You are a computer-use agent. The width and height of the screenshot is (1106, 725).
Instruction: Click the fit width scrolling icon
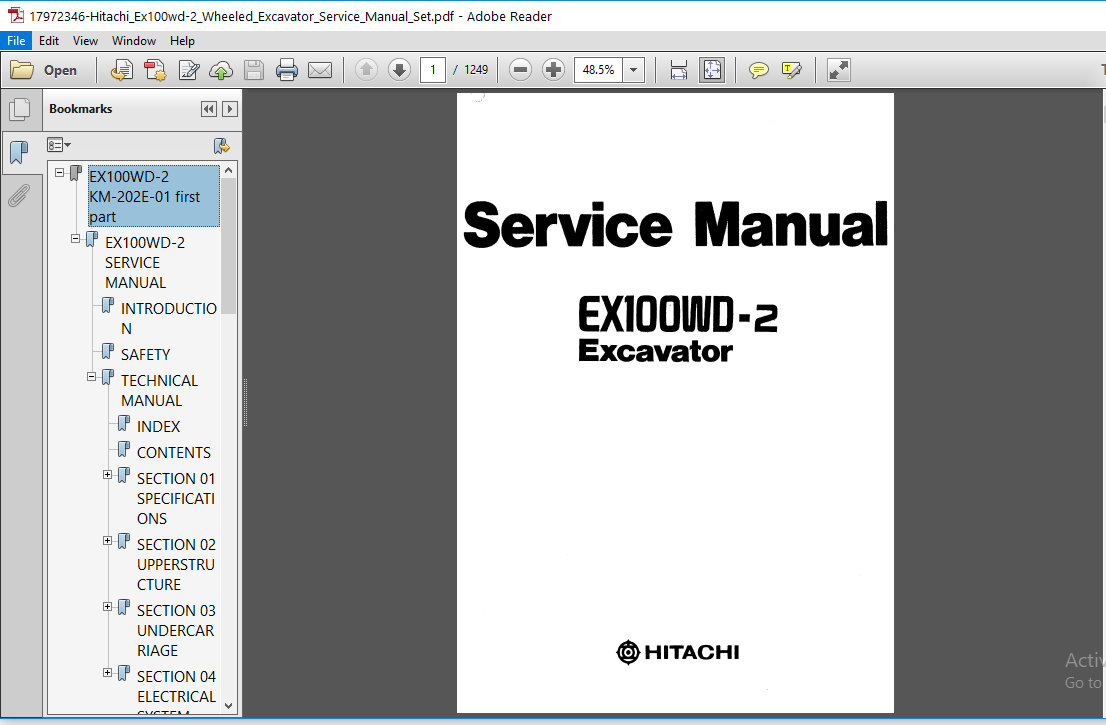[679, 70]
